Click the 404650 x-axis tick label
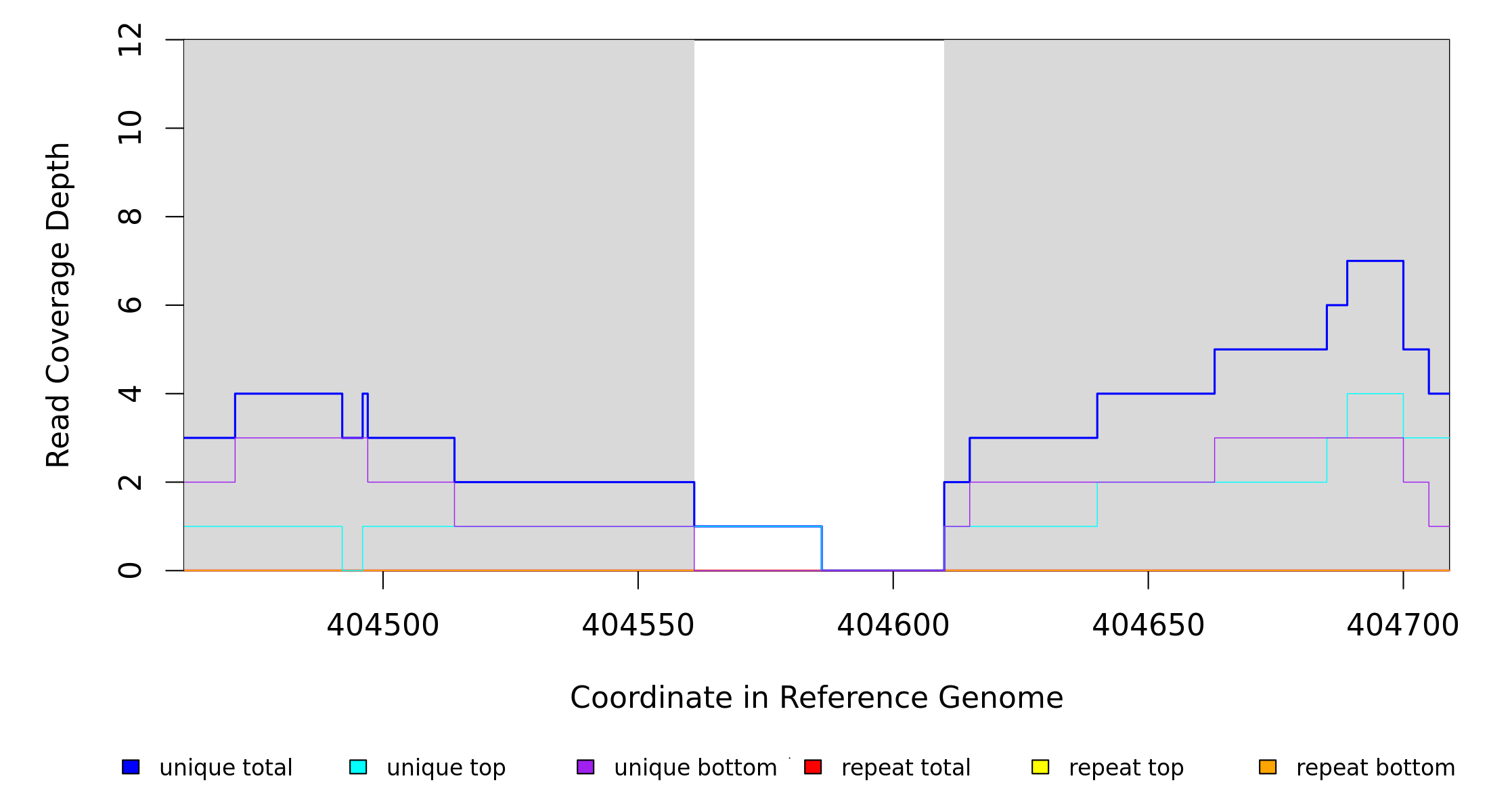Viewport: 1489px width, 812px height. (x=1149, y=625)
